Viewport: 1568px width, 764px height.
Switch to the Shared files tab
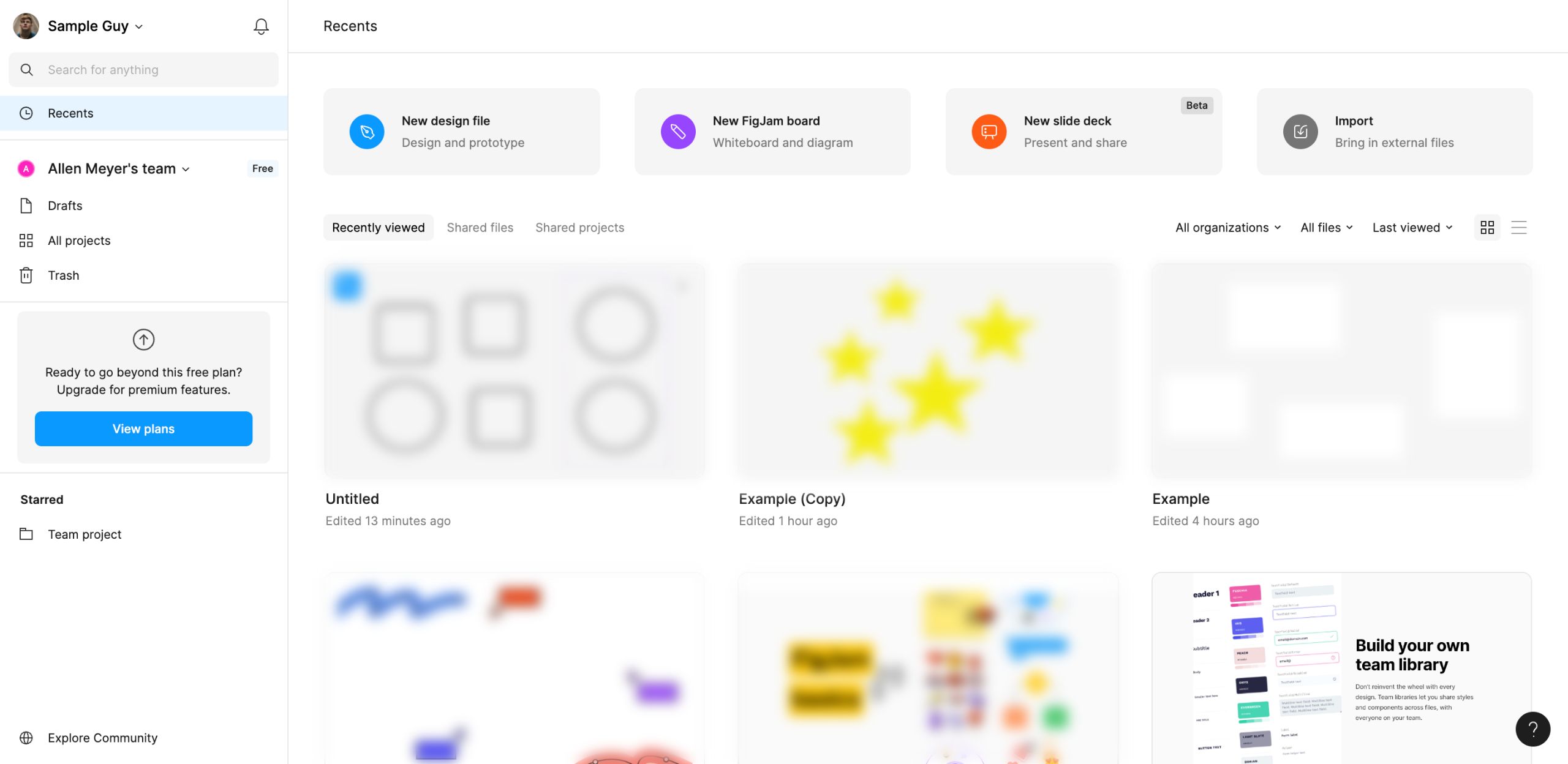pos(480,228)
